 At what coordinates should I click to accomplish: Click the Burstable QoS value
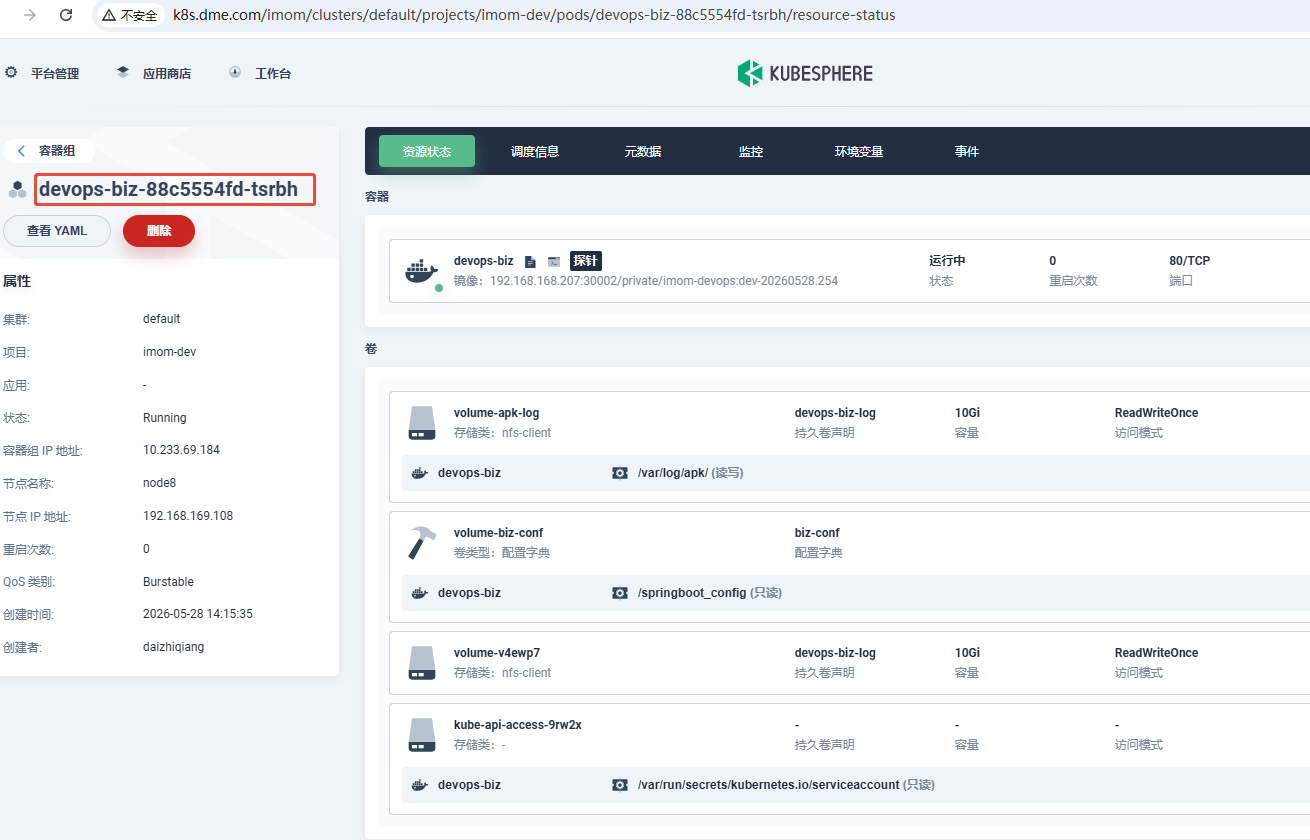[x=168, y=582]
